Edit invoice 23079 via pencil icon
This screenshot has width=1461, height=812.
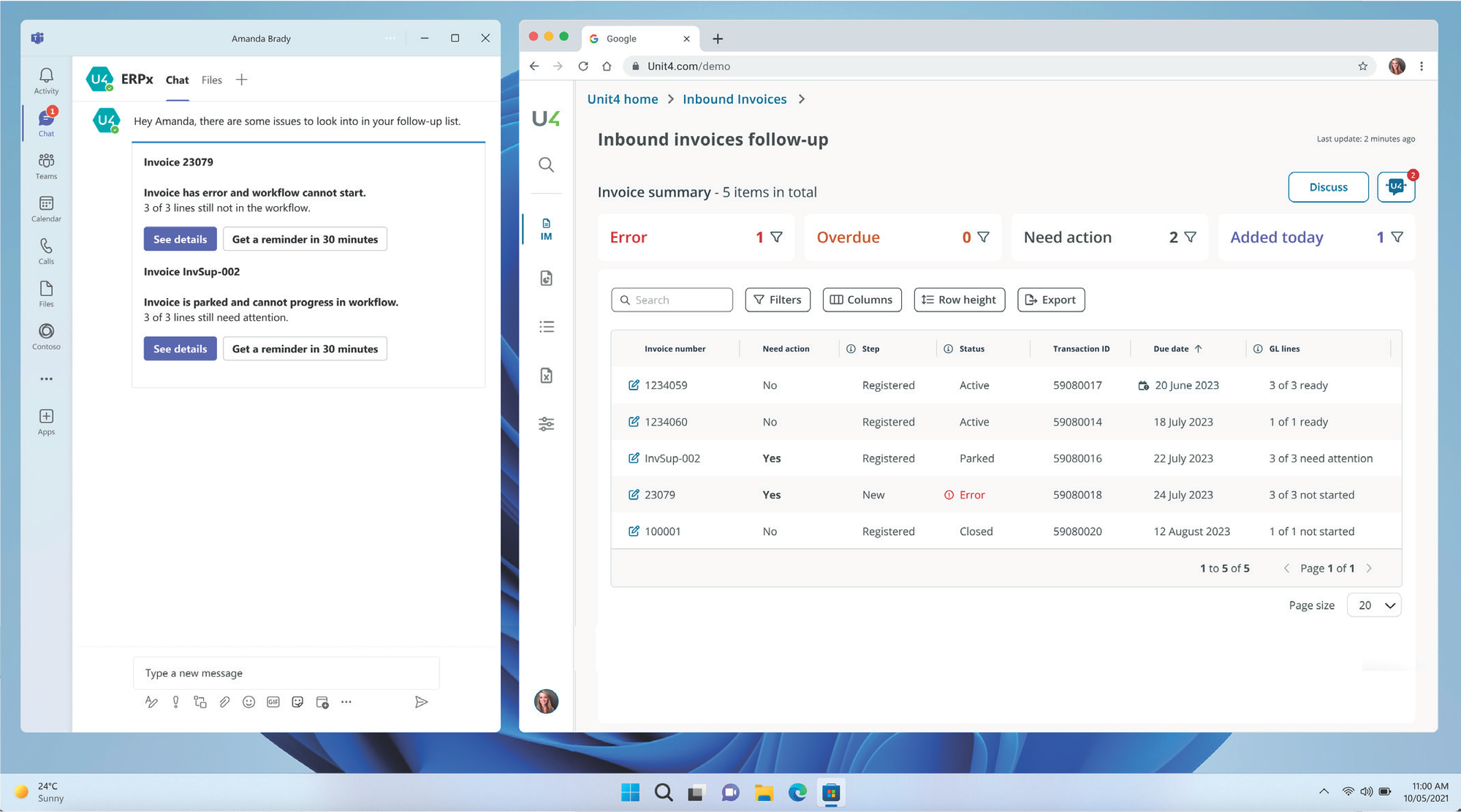click(634, 495)
